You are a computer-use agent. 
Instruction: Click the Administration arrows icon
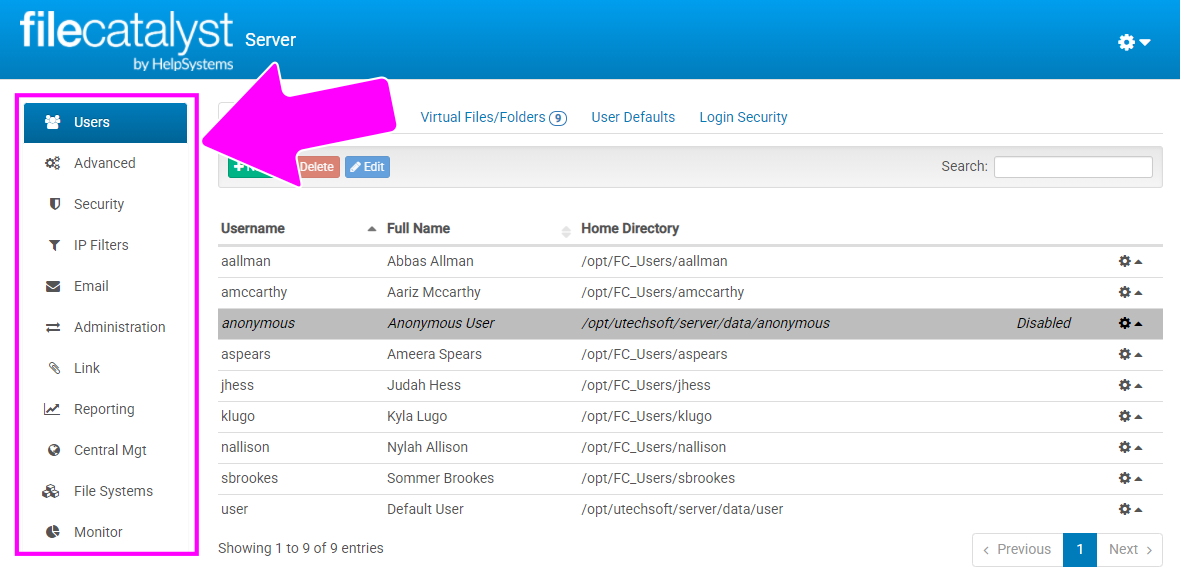[53, 327]
